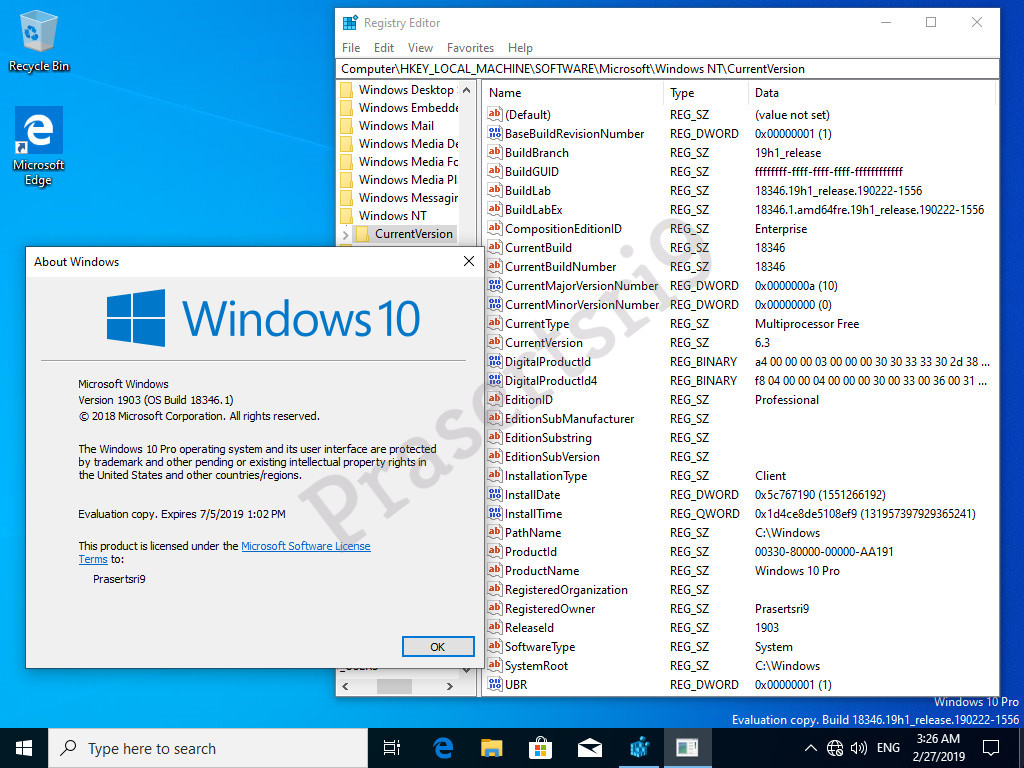Select the UBR DWORD value icon
The image size is (1024, 768).
494,684
